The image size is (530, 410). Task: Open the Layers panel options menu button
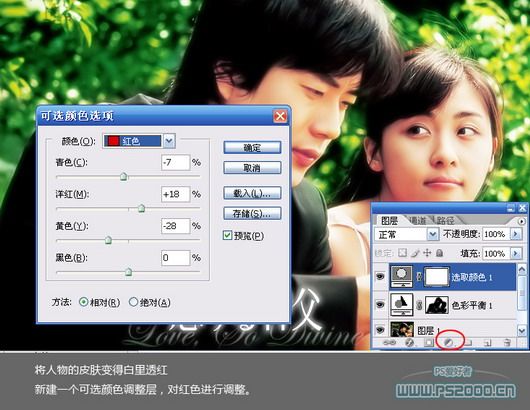[522, 221]
